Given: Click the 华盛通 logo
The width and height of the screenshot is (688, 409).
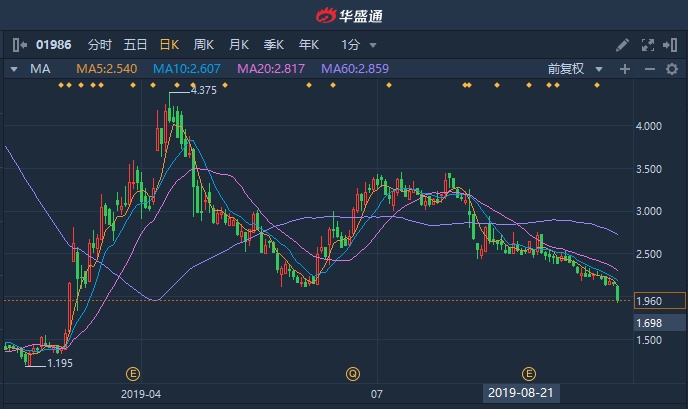Looking at the screenshot, I should pos(350,16).
